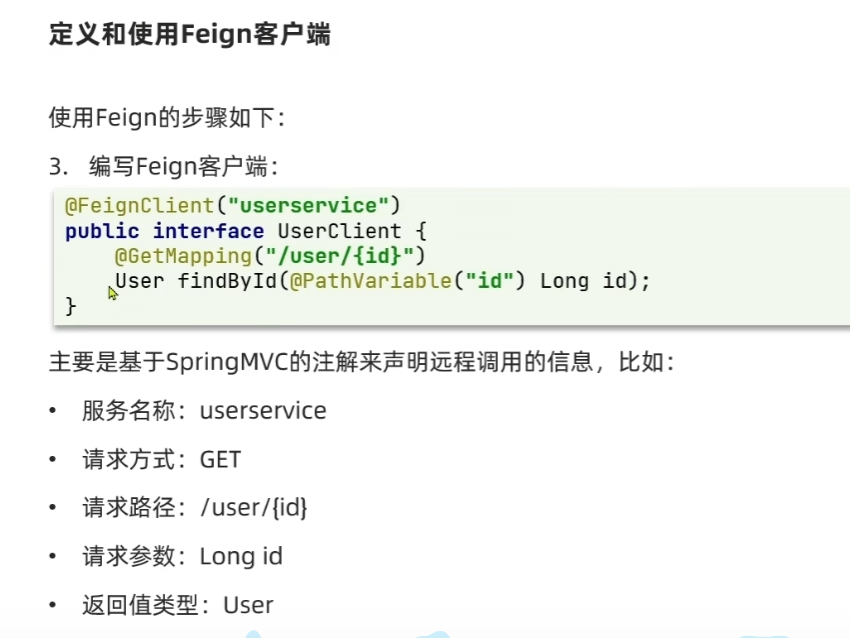Click the SpringMVC explanation paragraph
Screen dimensions: 850x638
360,361
